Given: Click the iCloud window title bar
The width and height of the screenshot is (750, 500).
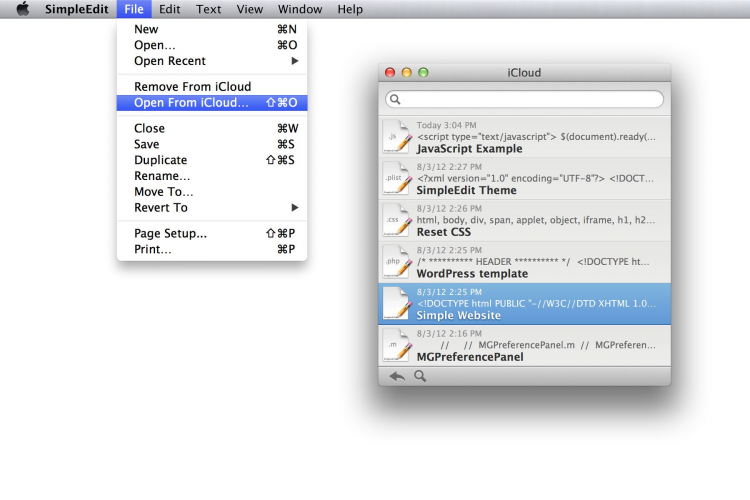Looking at the screenshot, I should coord(524,72).
